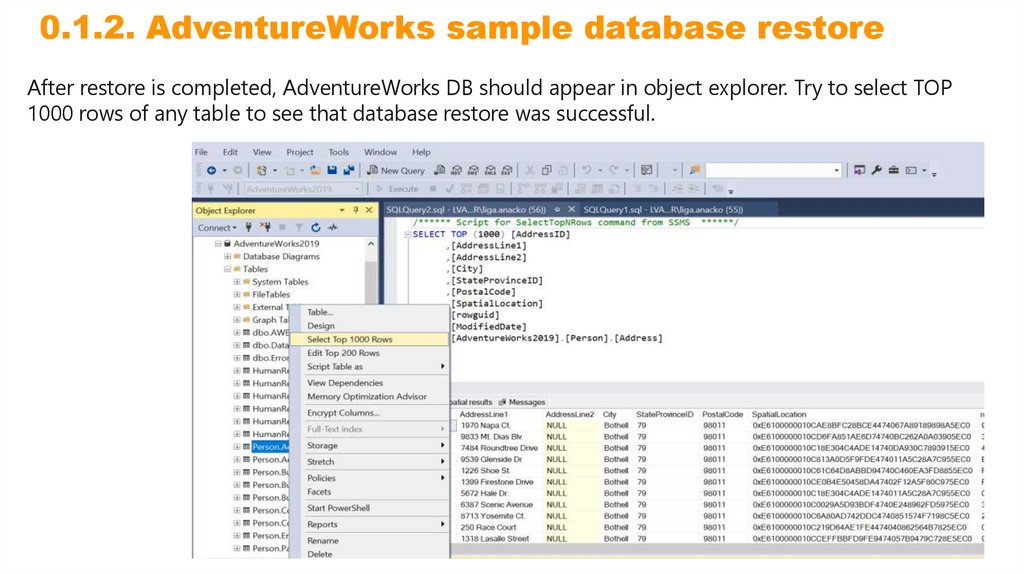1024x574 pixels.
Task: Collapse the AdventureWorks2019 database node
Action: [x=218, y=244]
